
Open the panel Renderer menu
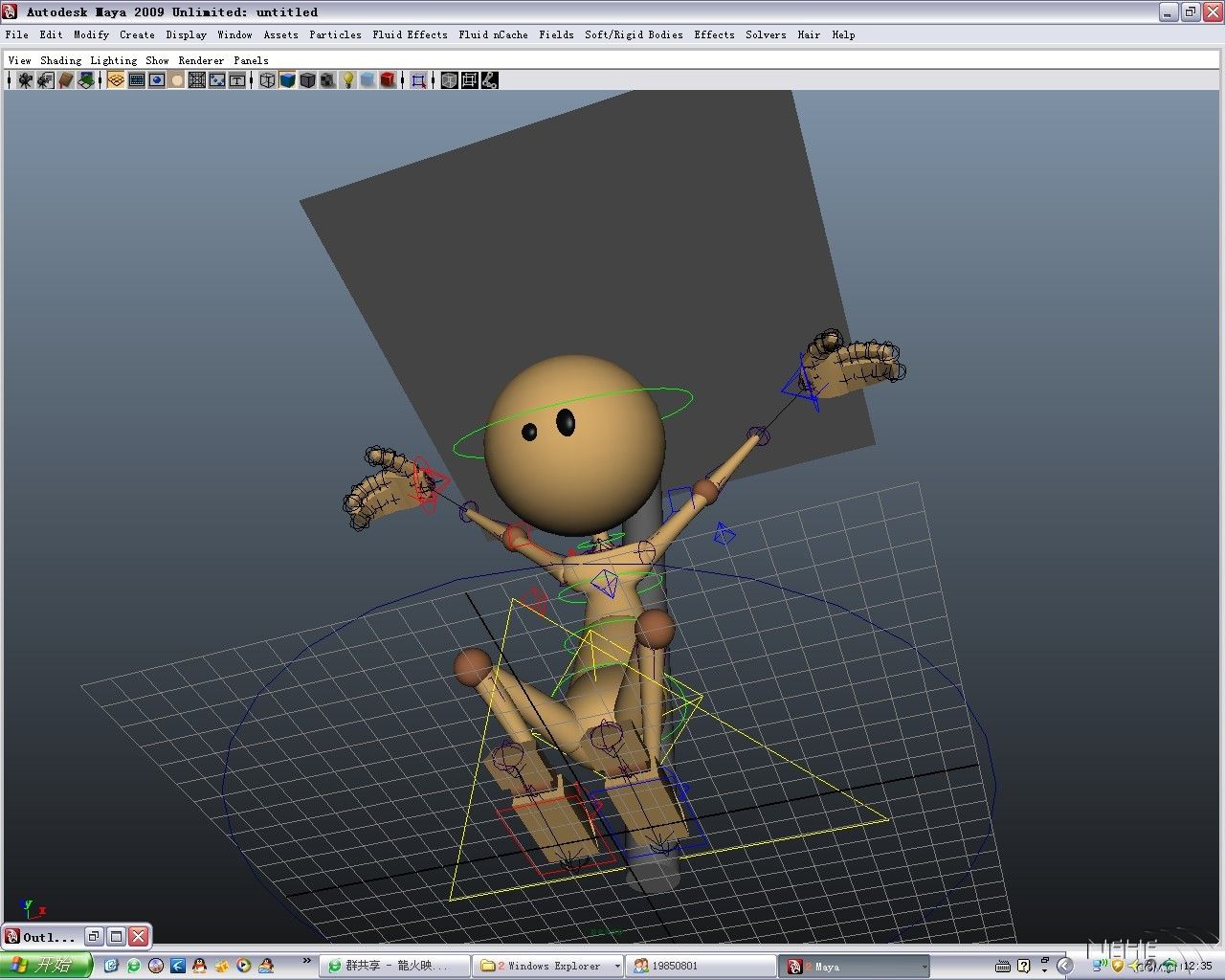point(201,60)
